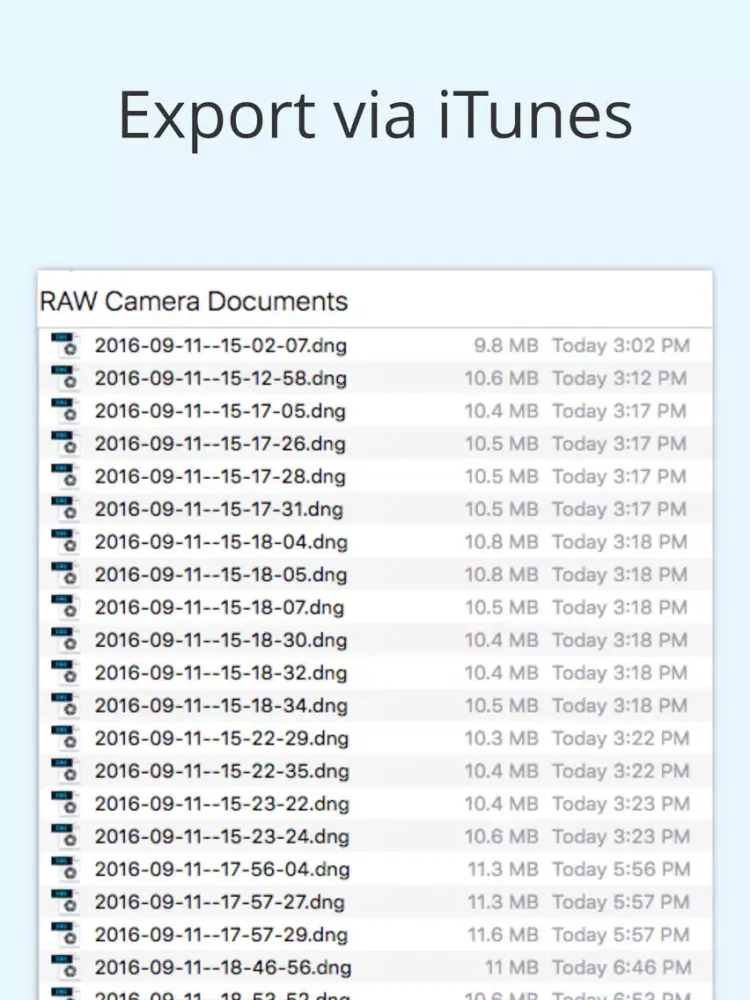Select the file icon of 2016-09-11--15-22-35.dng
Screen dimensions: 750x1000
(x=65, y=770)
